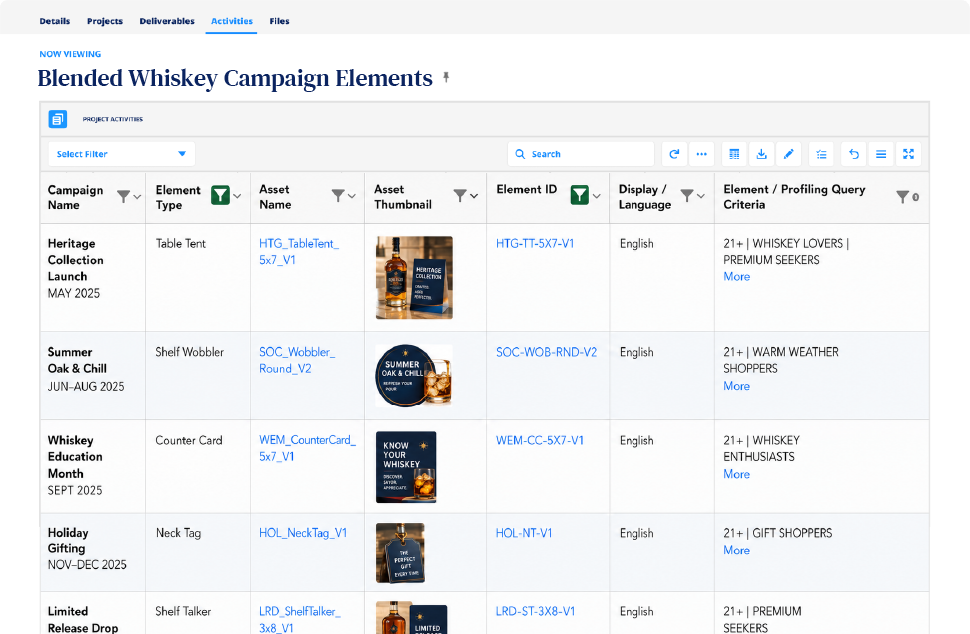Click the Shelf Talker element type cell
The image size is (970, 634).
[x=183, y=611]
